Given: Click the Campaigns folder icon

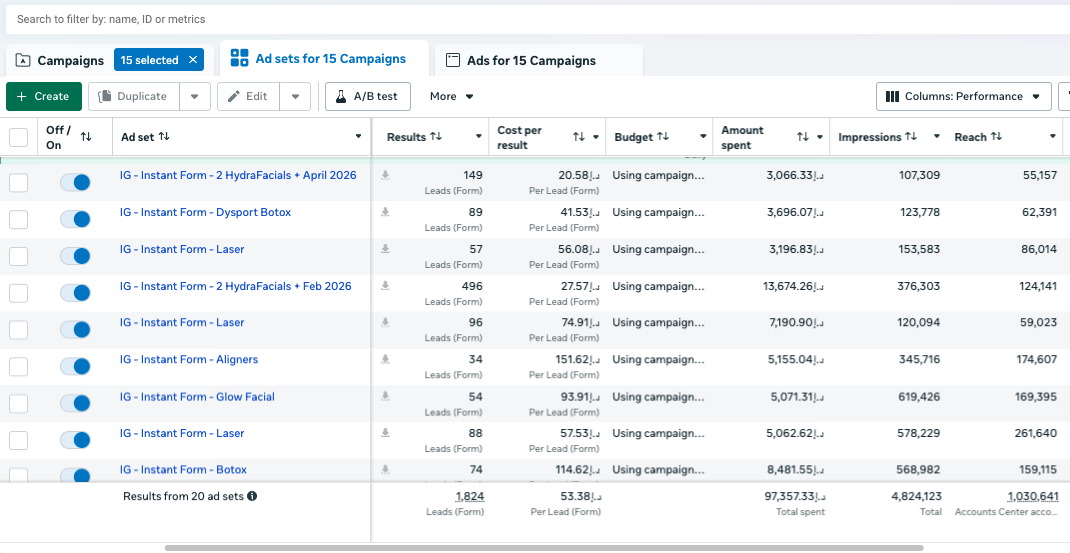Looking at the screenshot, I should 23,60.
